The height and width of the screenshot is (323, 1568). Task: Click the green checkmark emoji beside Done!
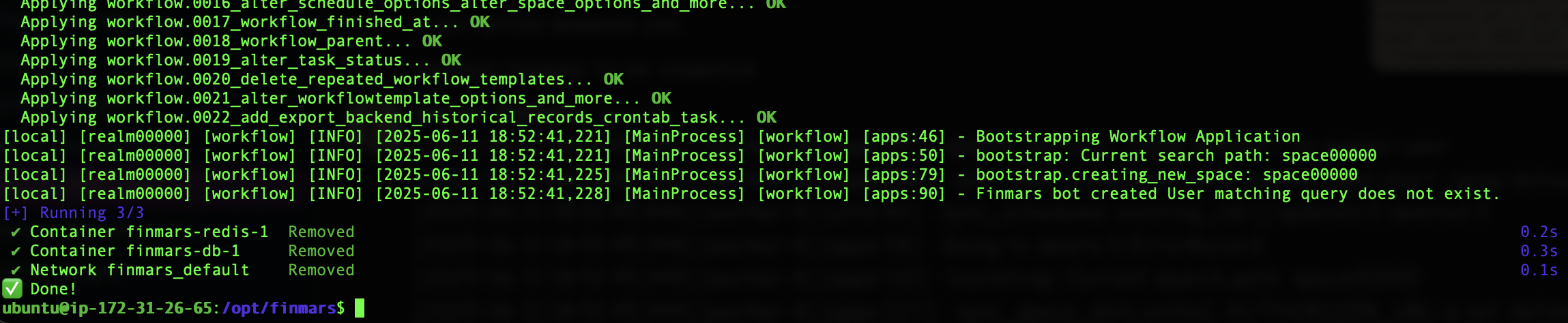pyautogui.click(x=12, y=289)
